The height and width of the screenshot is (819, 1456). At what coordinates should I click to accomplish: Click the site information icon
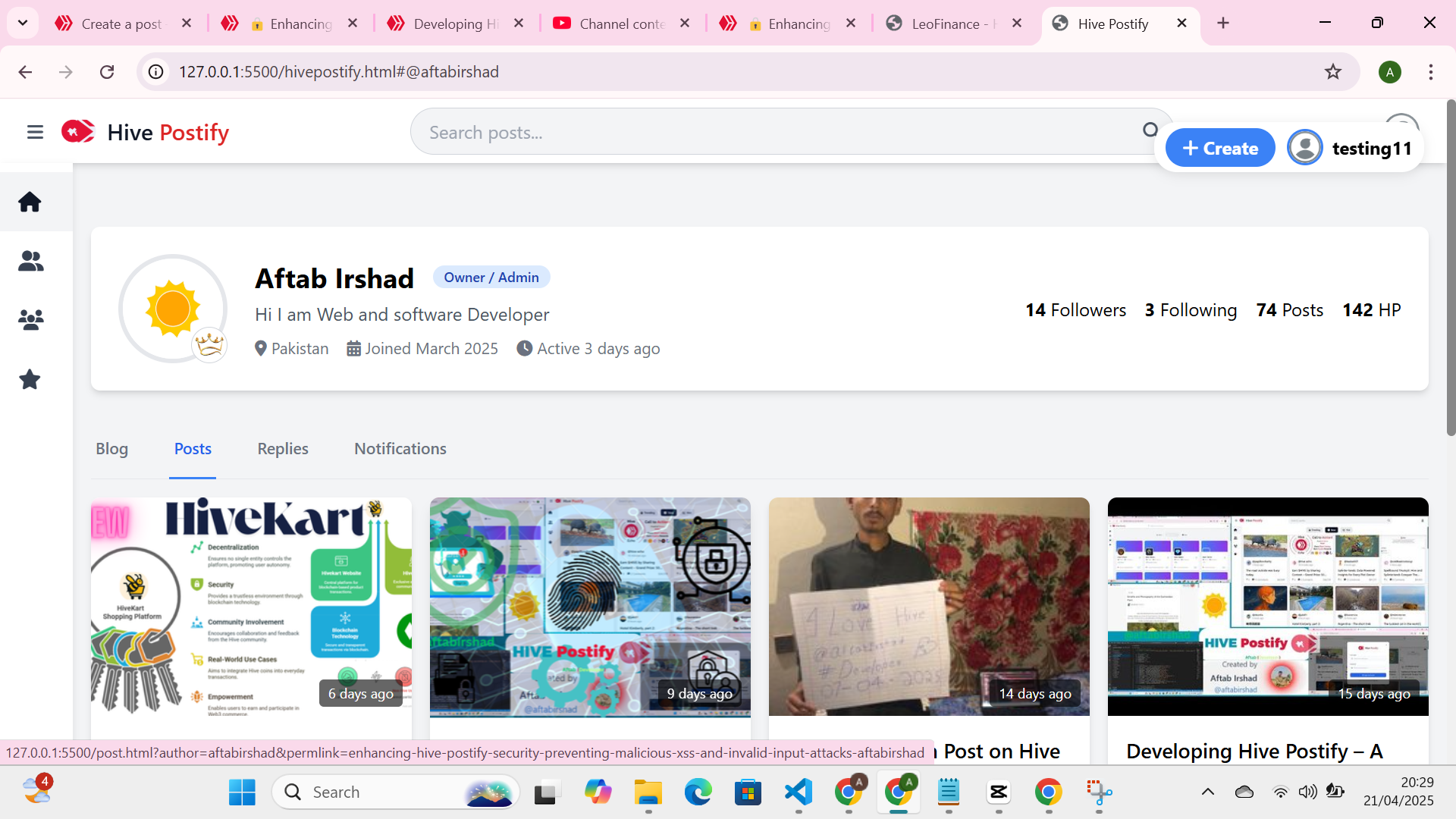155,72
